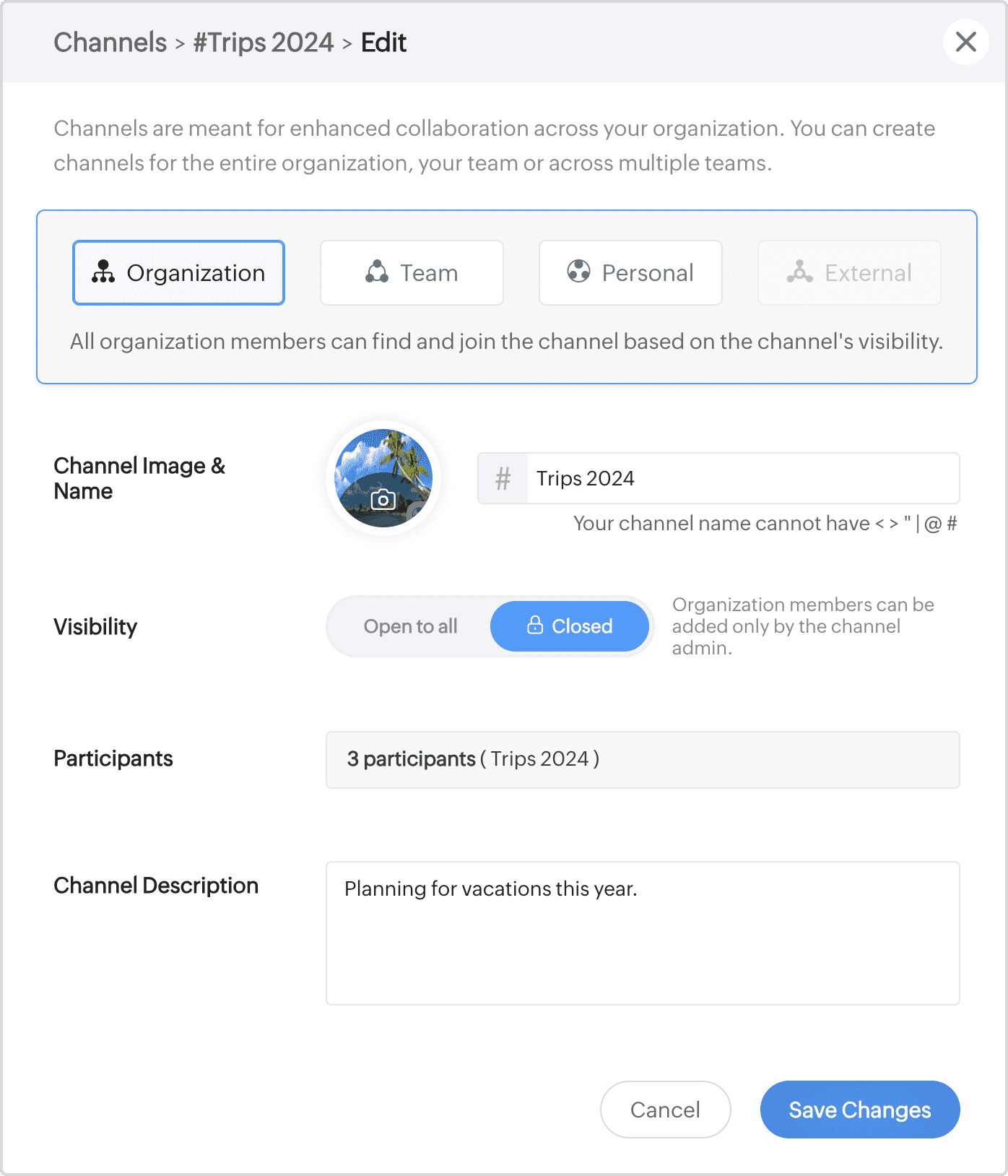Click the camera icon on channel image
The width and height of the screenshot is (1008, 1176).
(x=383, y=499)
